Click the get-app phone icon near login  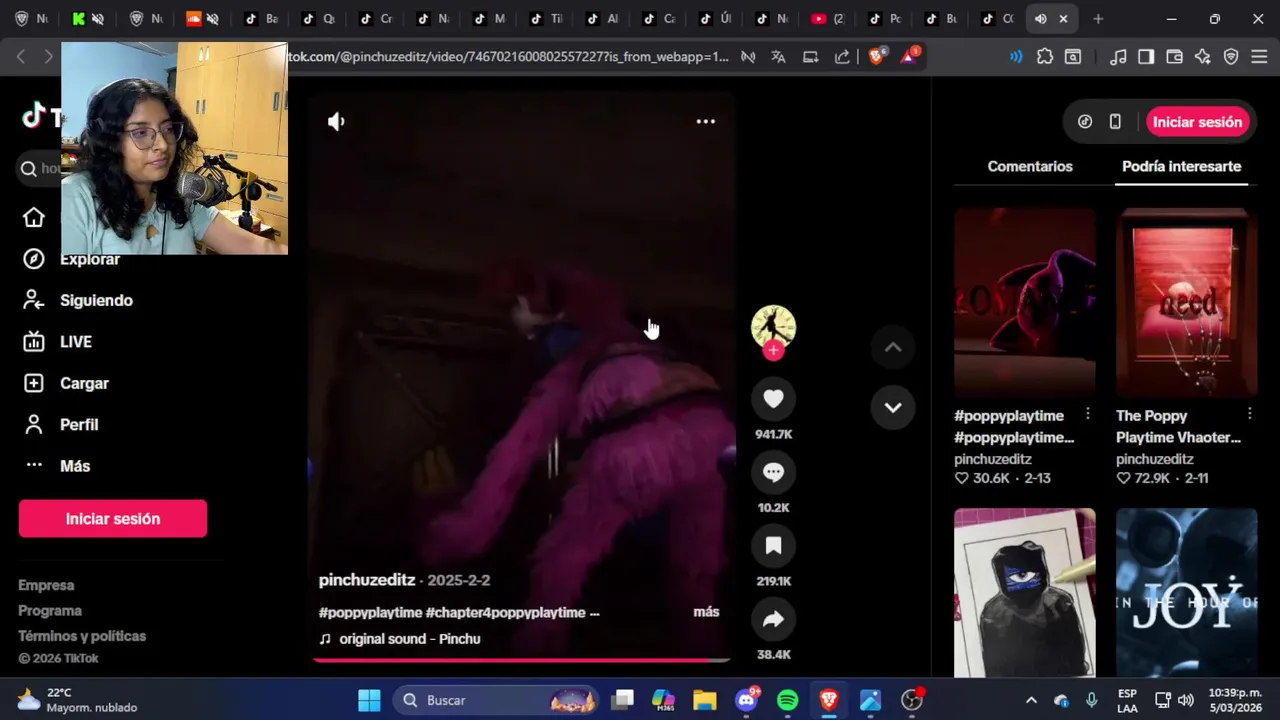click(1115, 122)
